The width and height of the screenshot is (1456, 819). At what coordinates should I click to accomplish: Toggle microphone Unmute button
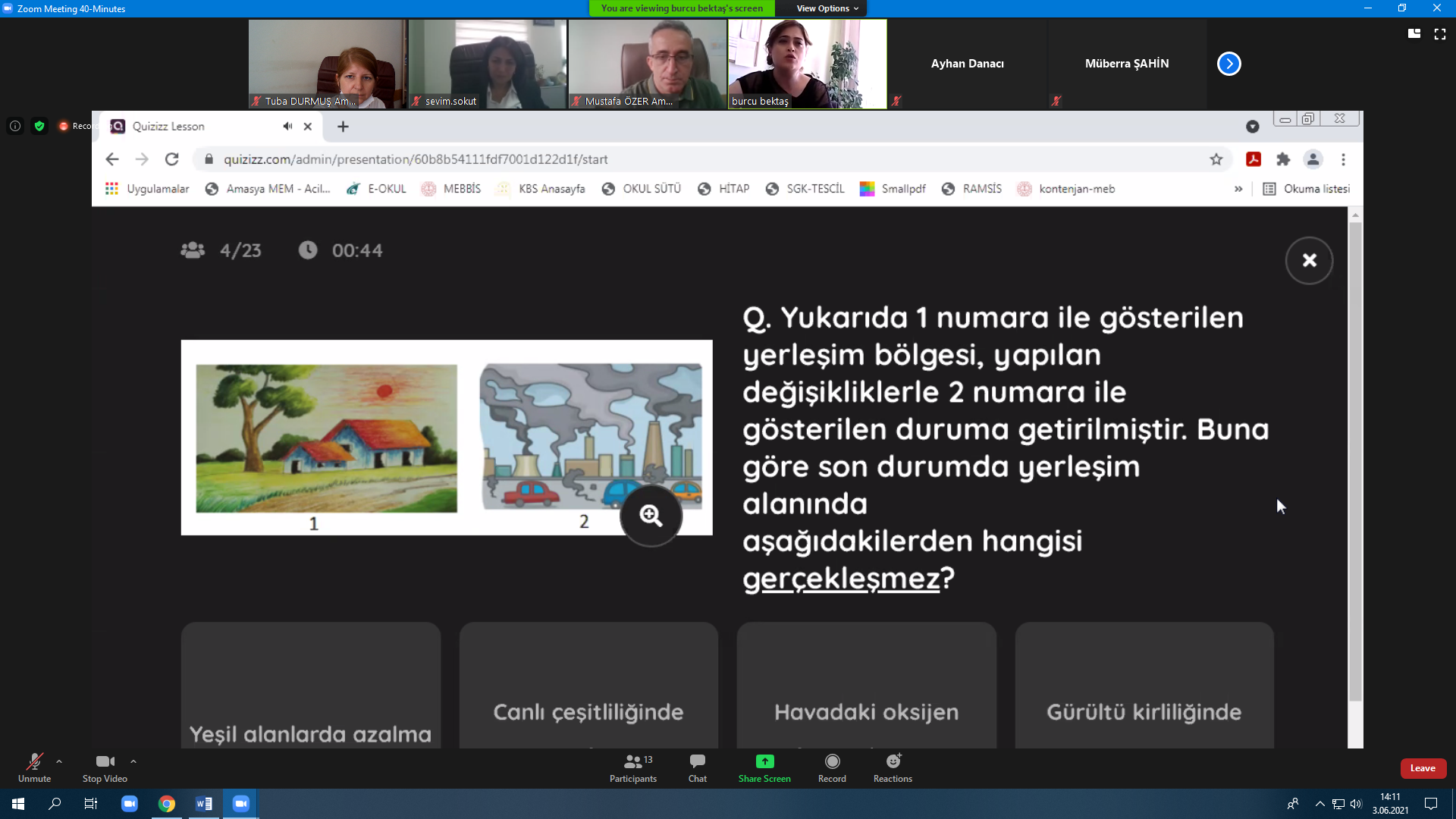[x=34, y=767]
